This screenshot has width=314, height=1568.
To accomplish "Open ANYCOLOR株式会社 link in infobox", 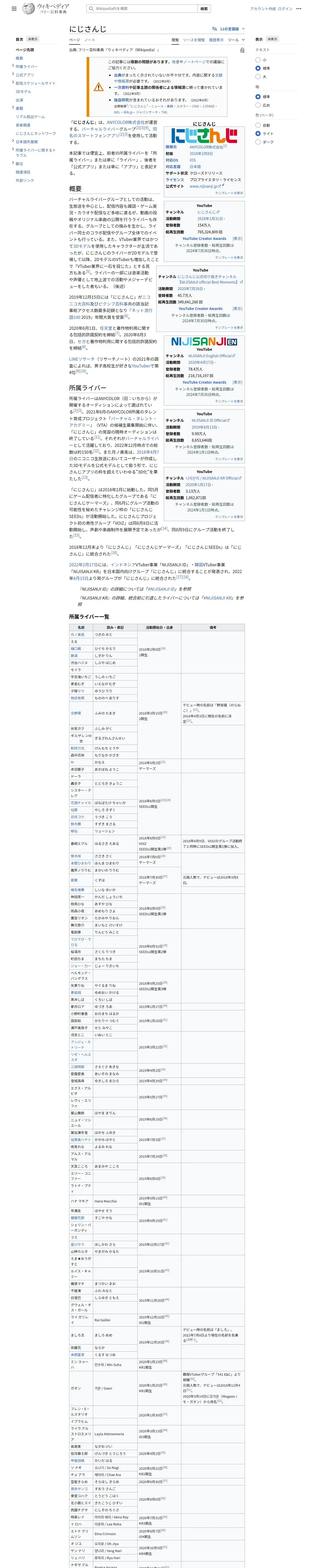I will (206, 147).
